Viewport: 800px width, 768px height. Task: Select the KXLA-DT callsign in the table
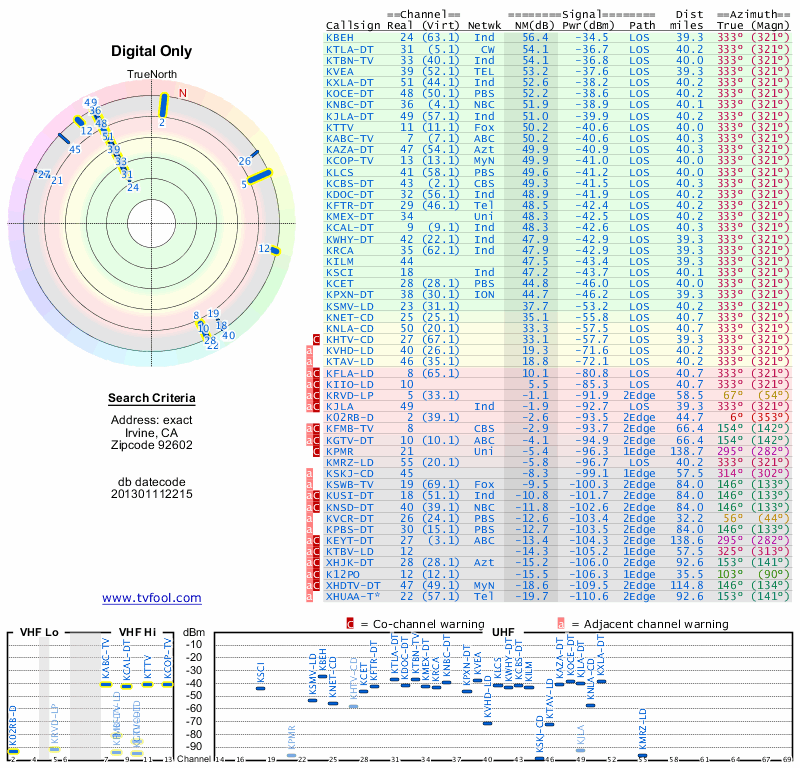tap(350, 83)
